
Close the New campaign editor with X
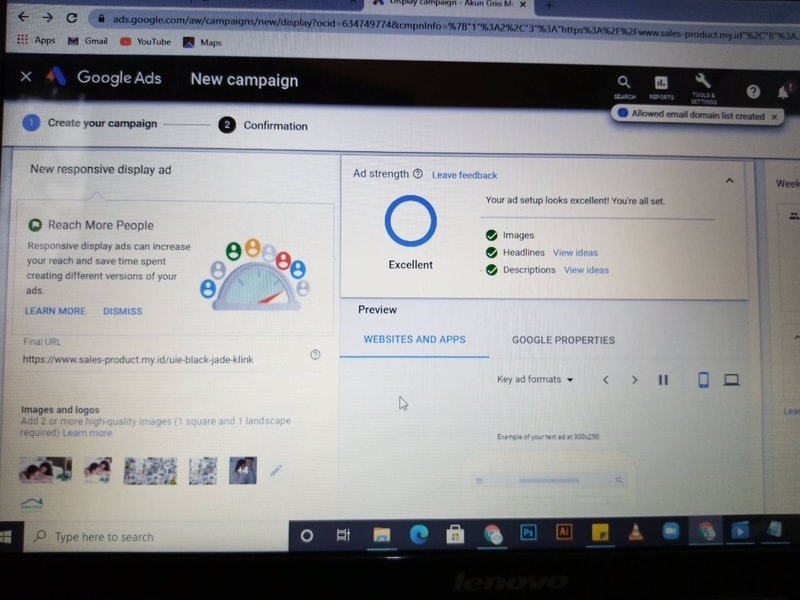click(26, 77)
